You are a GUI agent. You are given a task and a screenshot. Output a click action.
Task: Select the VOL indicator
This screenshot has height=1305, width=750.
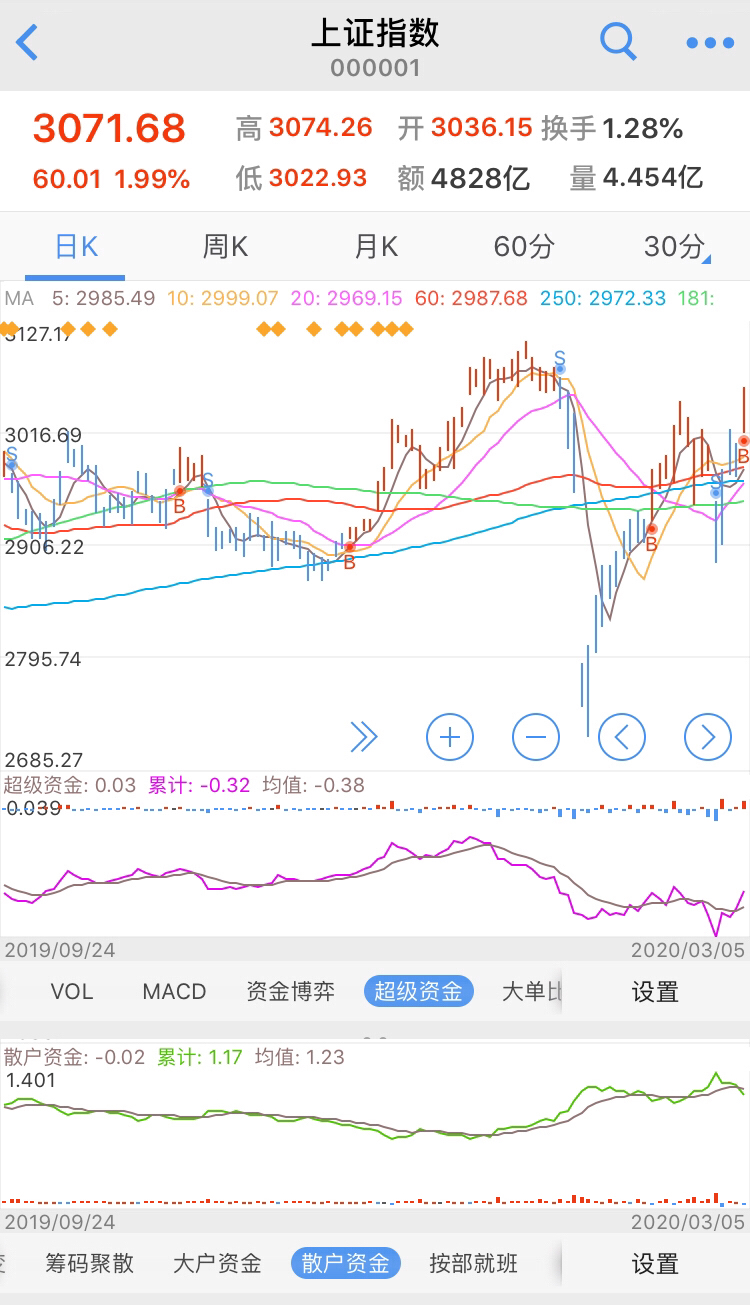point(72,991)
